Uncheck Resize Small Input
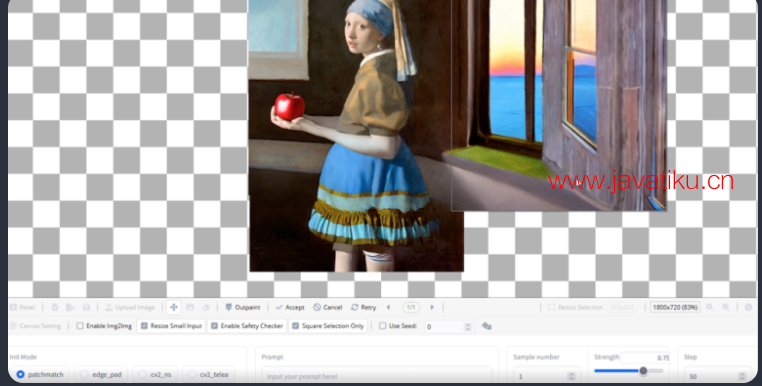 click(144, 326)
